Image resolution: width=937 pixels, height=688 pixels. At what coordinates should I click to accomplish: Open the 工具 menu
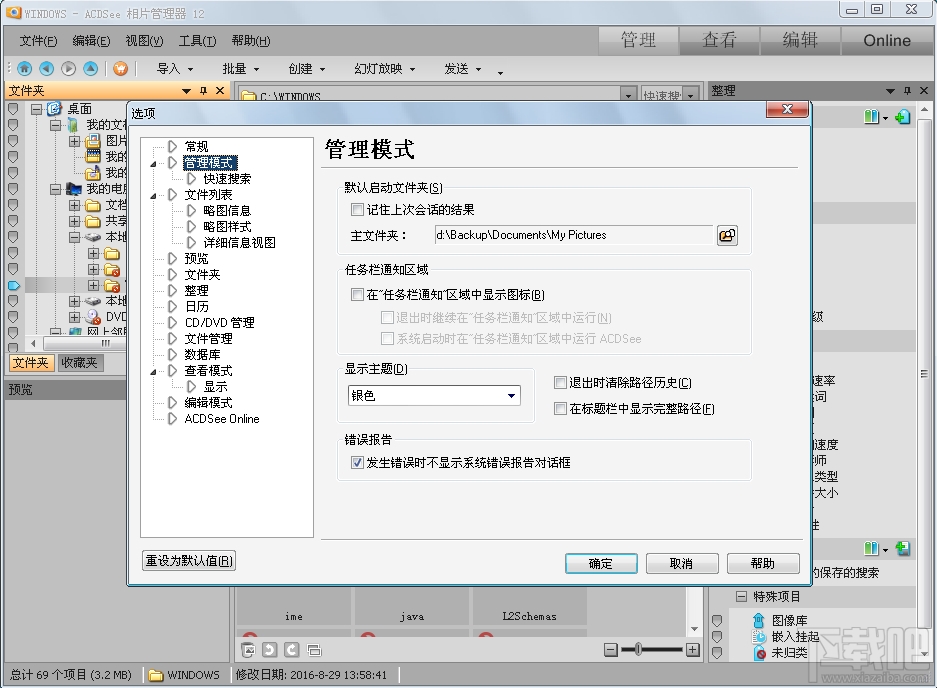pyautogui.click(x=196, y=41)
